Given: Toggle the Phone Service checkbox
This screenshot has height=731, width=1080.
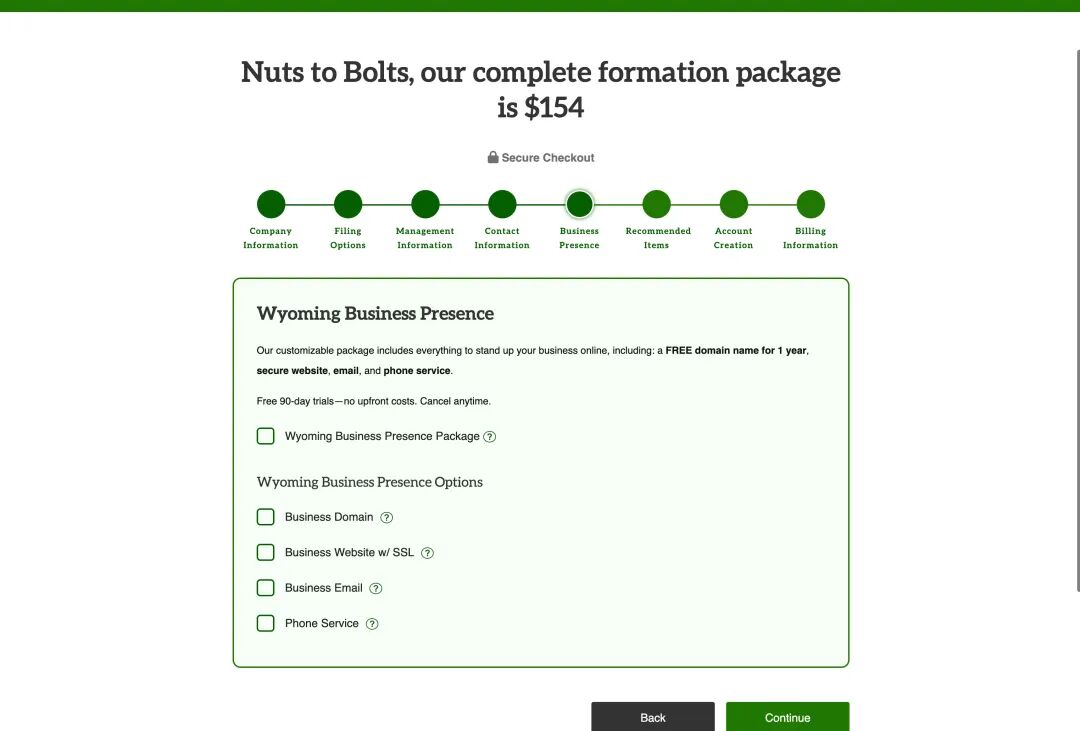Looking at the screenshot, I should click(266, 623).
